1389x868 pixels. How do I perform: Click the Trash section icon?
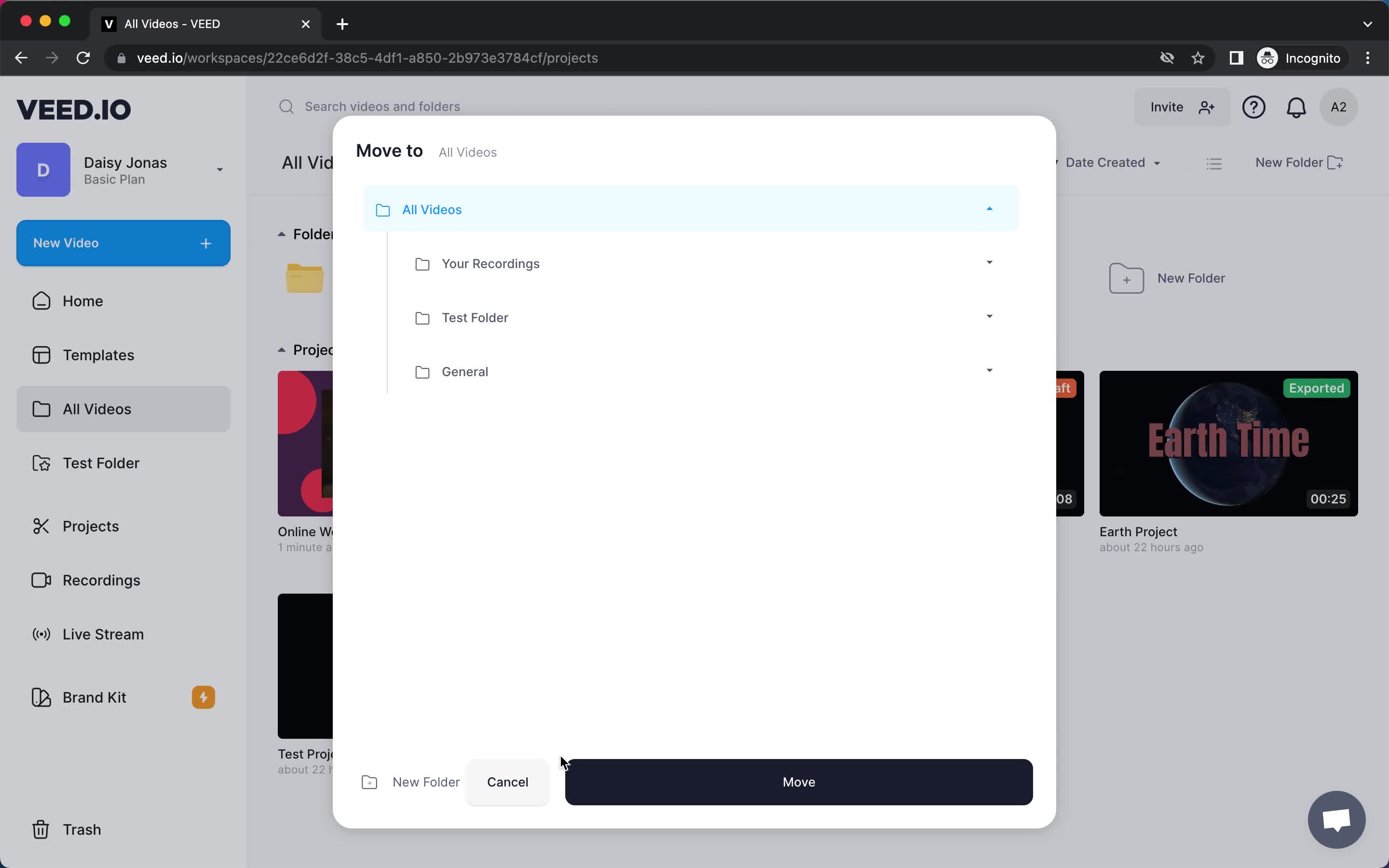40,829
